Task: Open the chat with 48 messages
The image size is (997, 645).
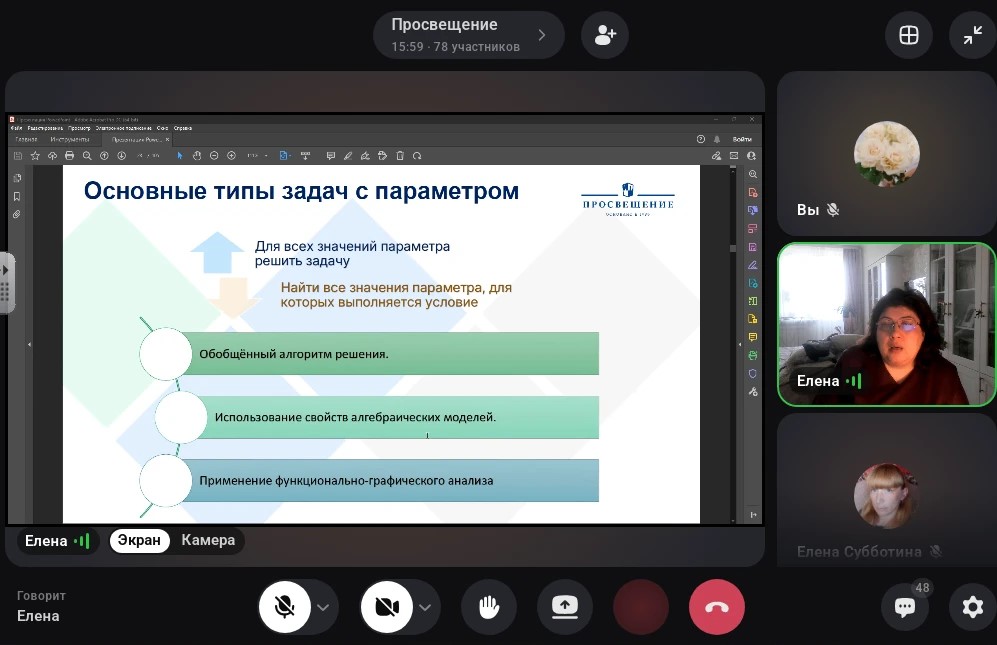Action: (905, 607)
